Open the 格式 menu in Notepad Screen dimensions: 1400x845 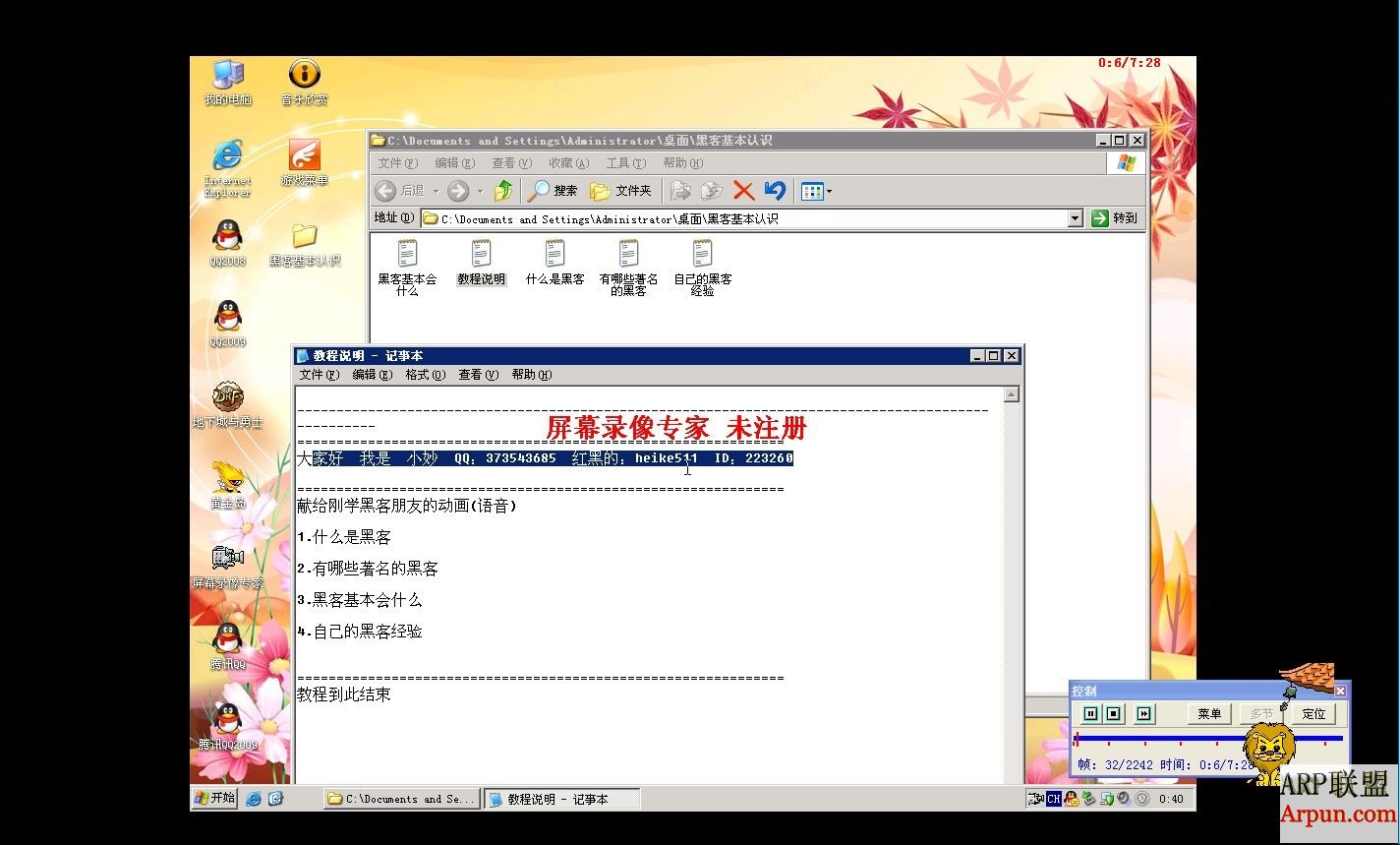point(423,374)
